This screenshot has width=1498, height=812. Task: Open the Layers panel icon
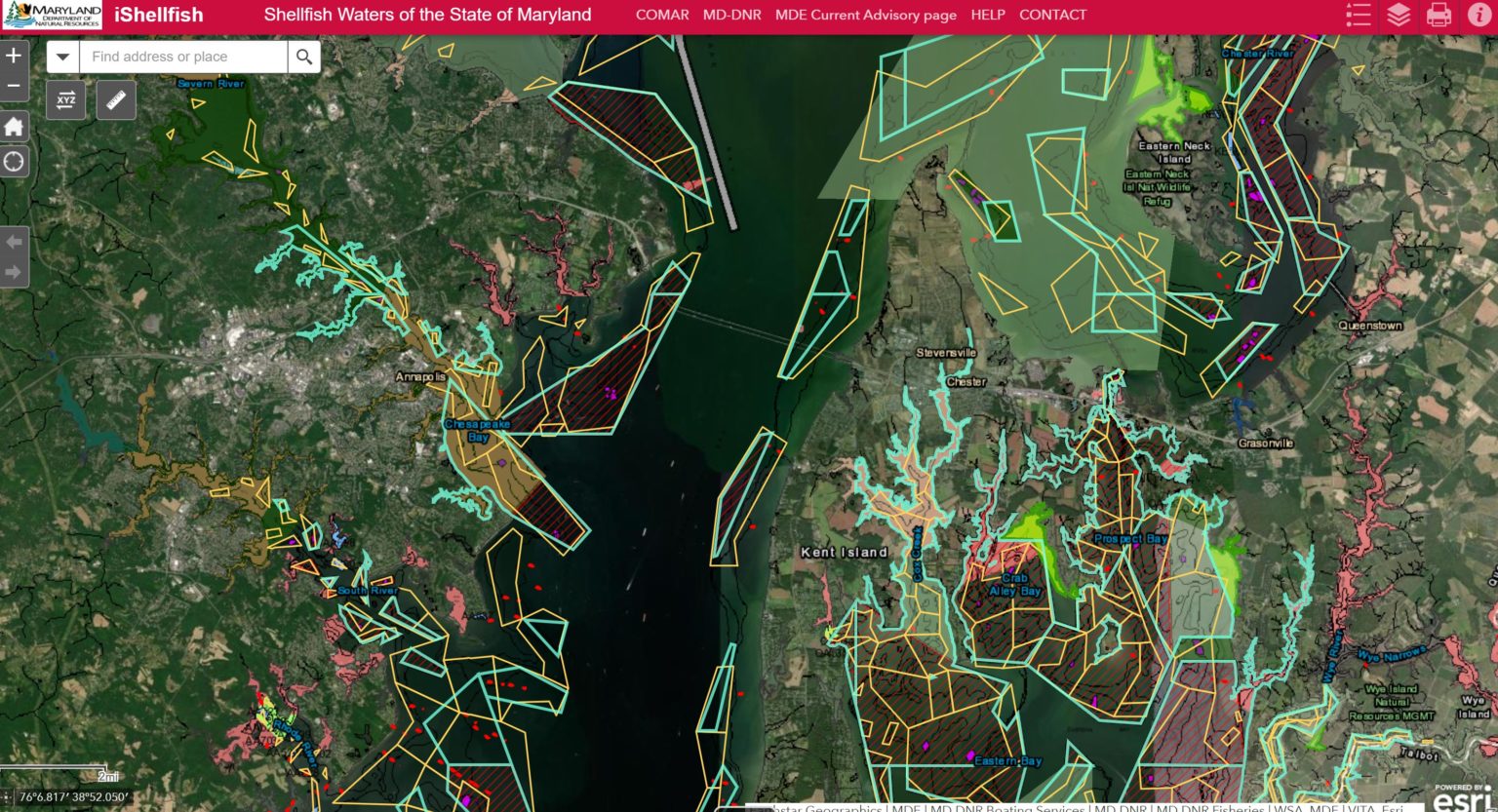[1398, 15]
